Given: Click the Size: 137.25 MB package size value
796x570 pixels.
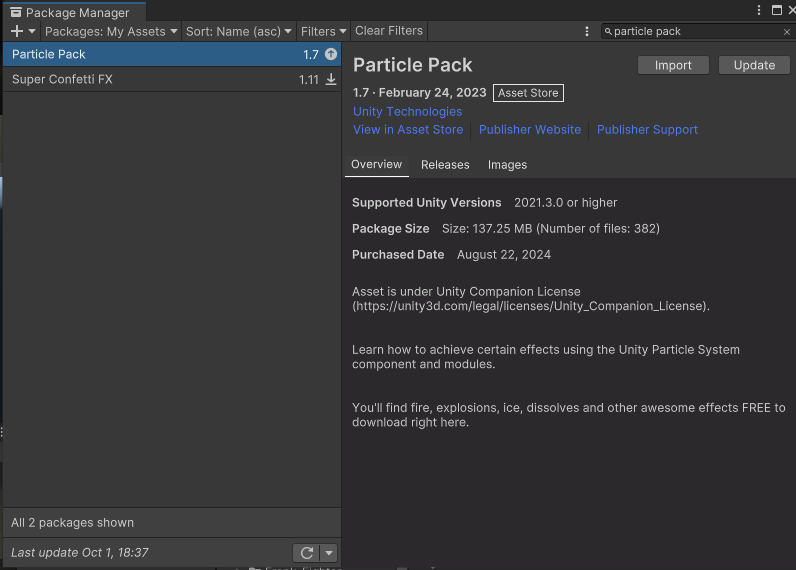Looking at the screenshot, I should coord(551,229).
